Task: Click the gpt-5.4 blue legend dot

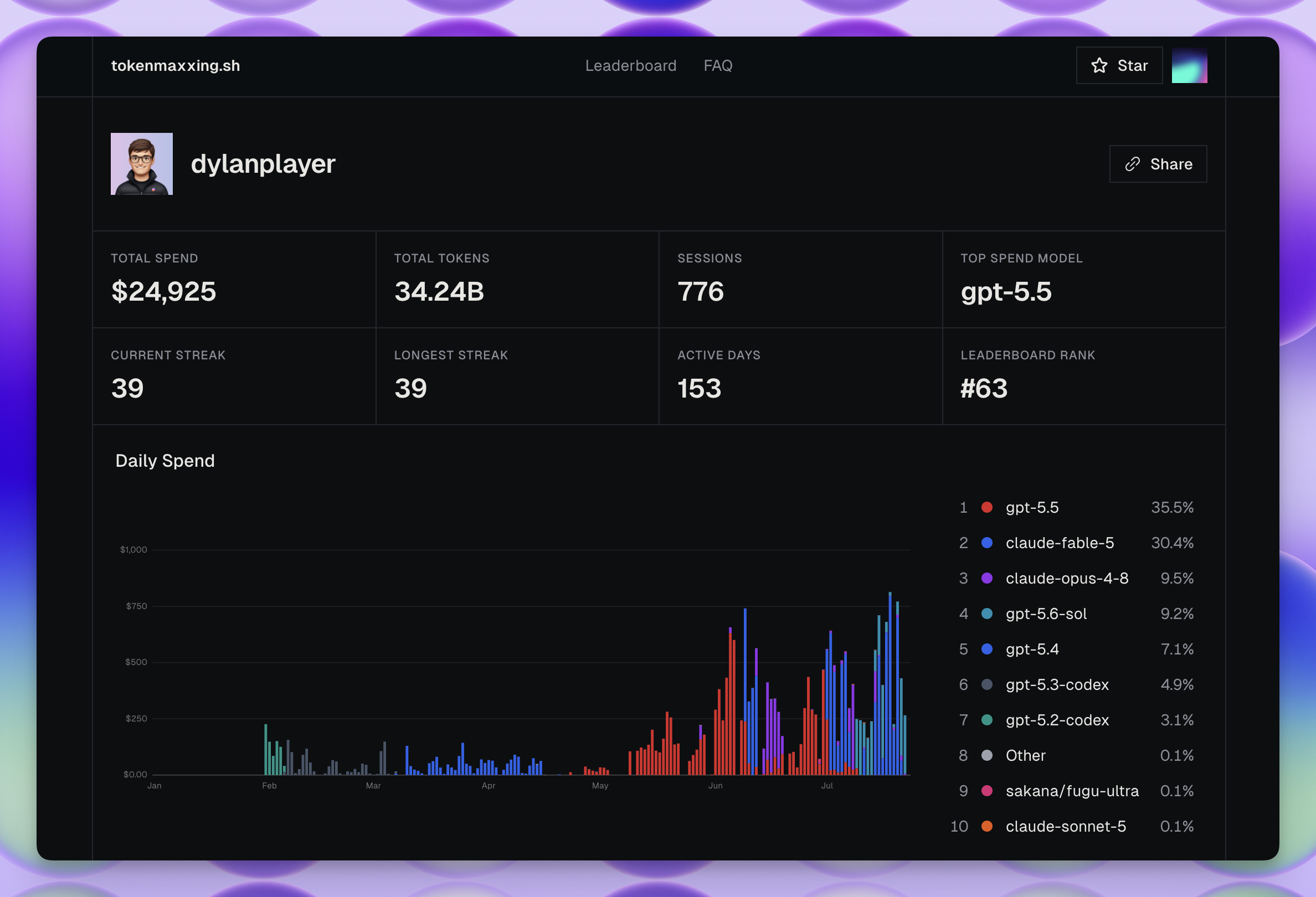Action: pos(986,649)
